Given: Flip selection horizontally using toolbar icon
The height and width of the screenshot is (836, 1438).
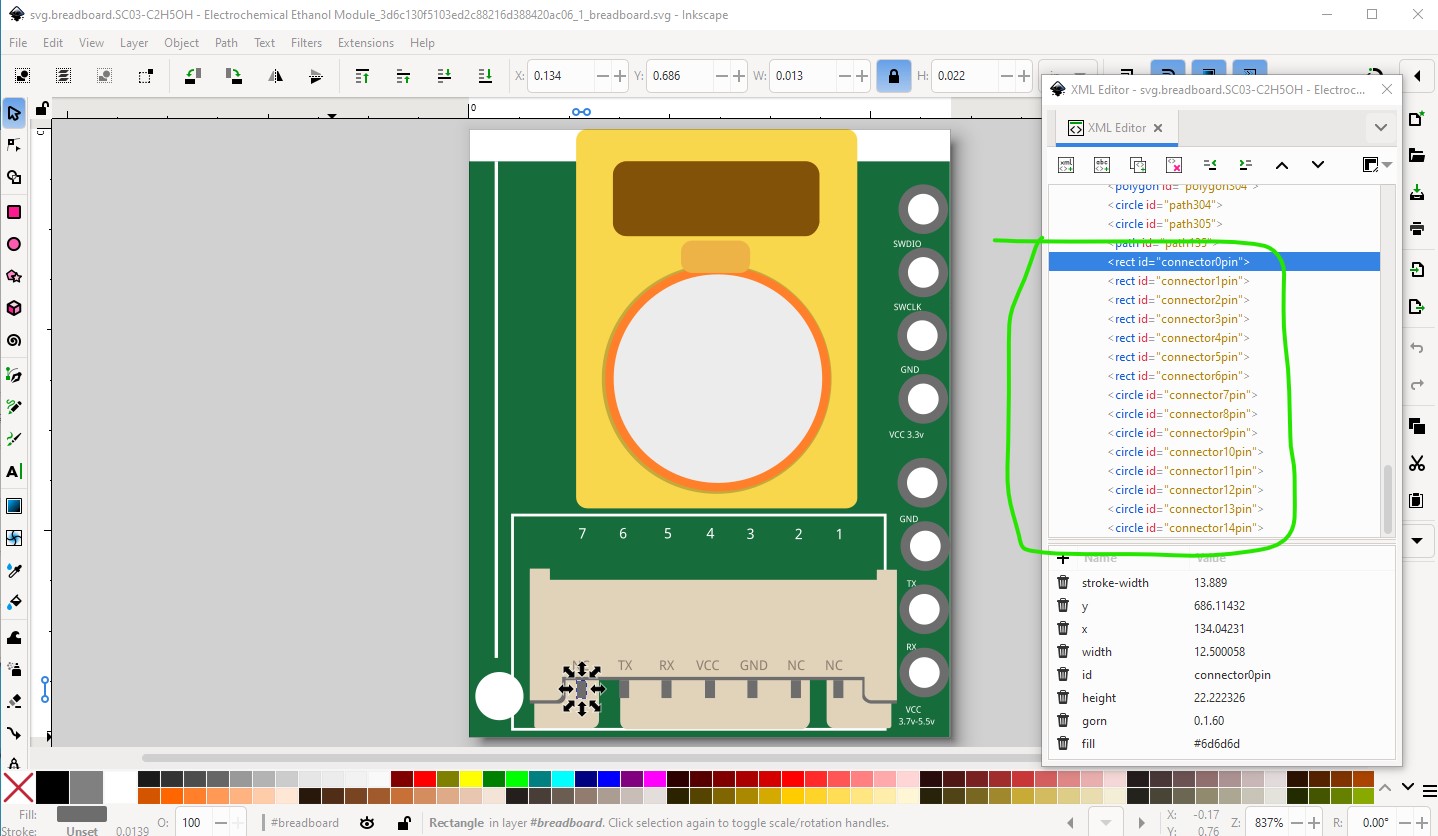Looking at the screenshot, I should (x=275, y=76).
